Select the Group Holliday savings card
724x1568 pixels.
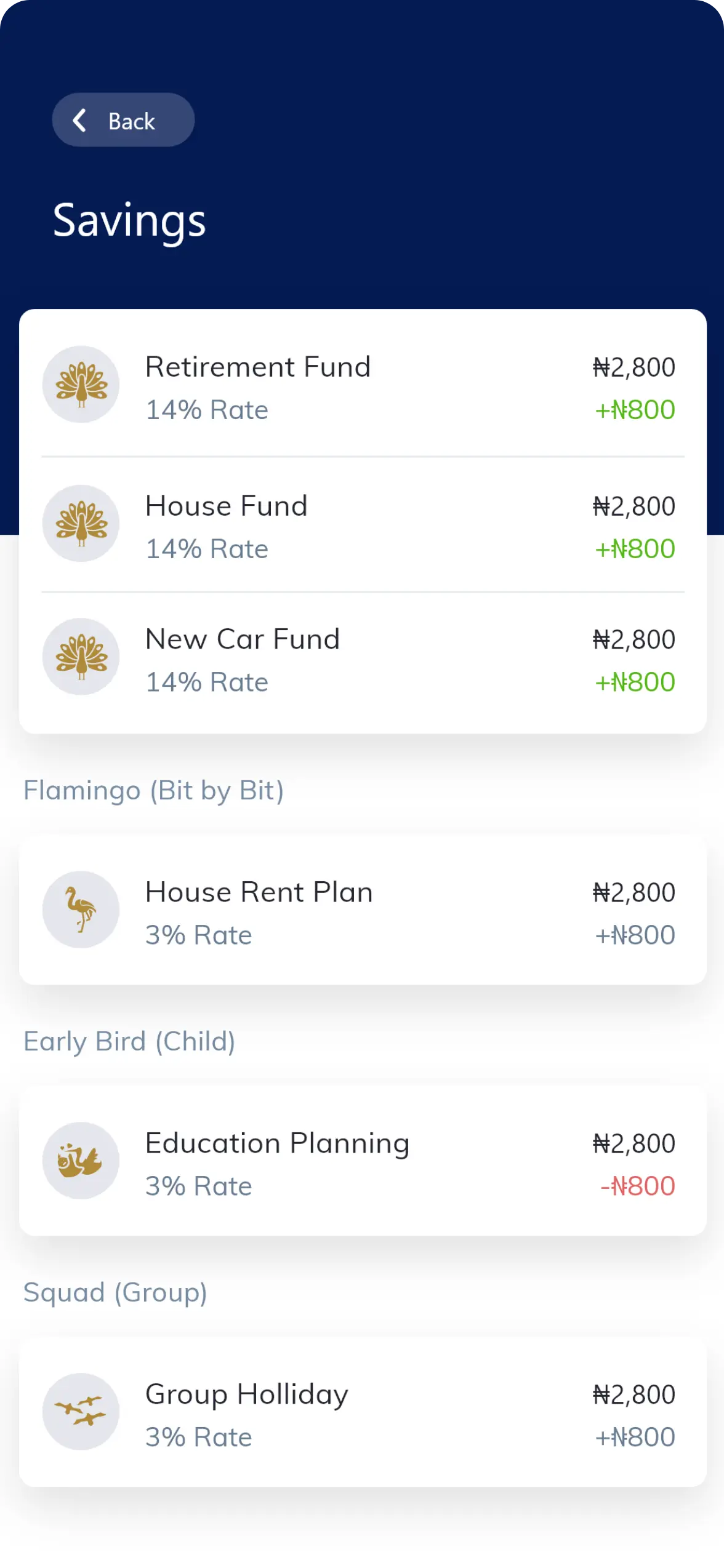(x=363, y=1412)
